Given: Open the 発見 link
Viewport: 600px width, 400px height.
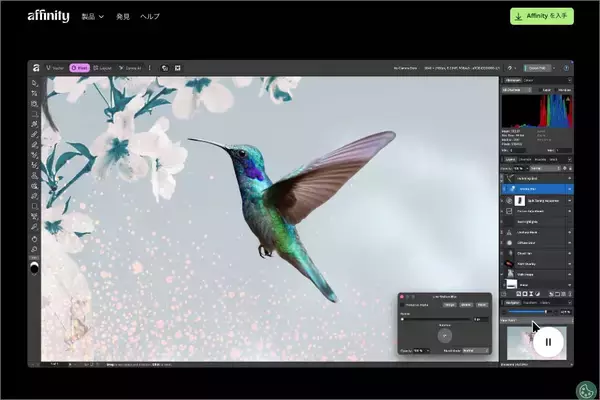Looking at the screenshot, I should pyautogui.click(x=123, y=16).
